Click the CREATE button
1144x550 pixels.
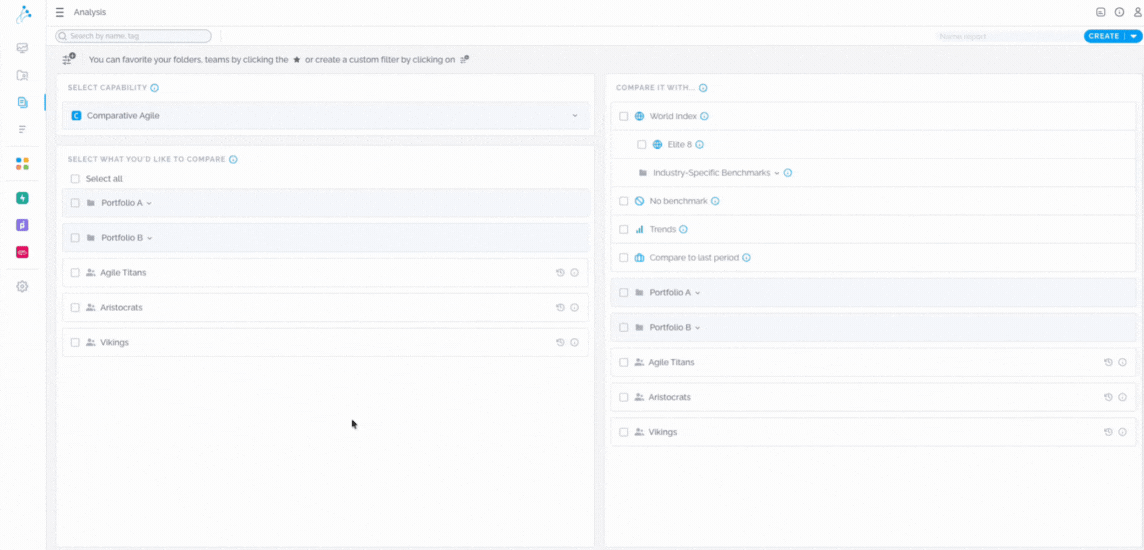point(1104,36)
